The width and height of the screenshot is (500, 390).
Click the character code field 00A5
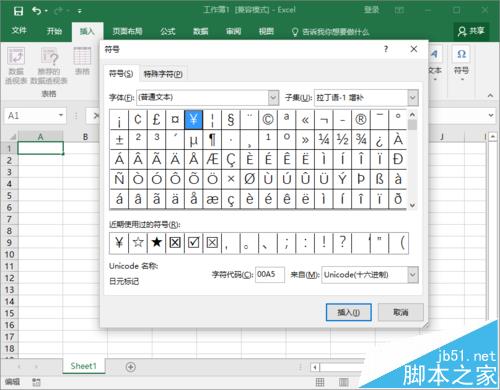[x=270, y=275]
